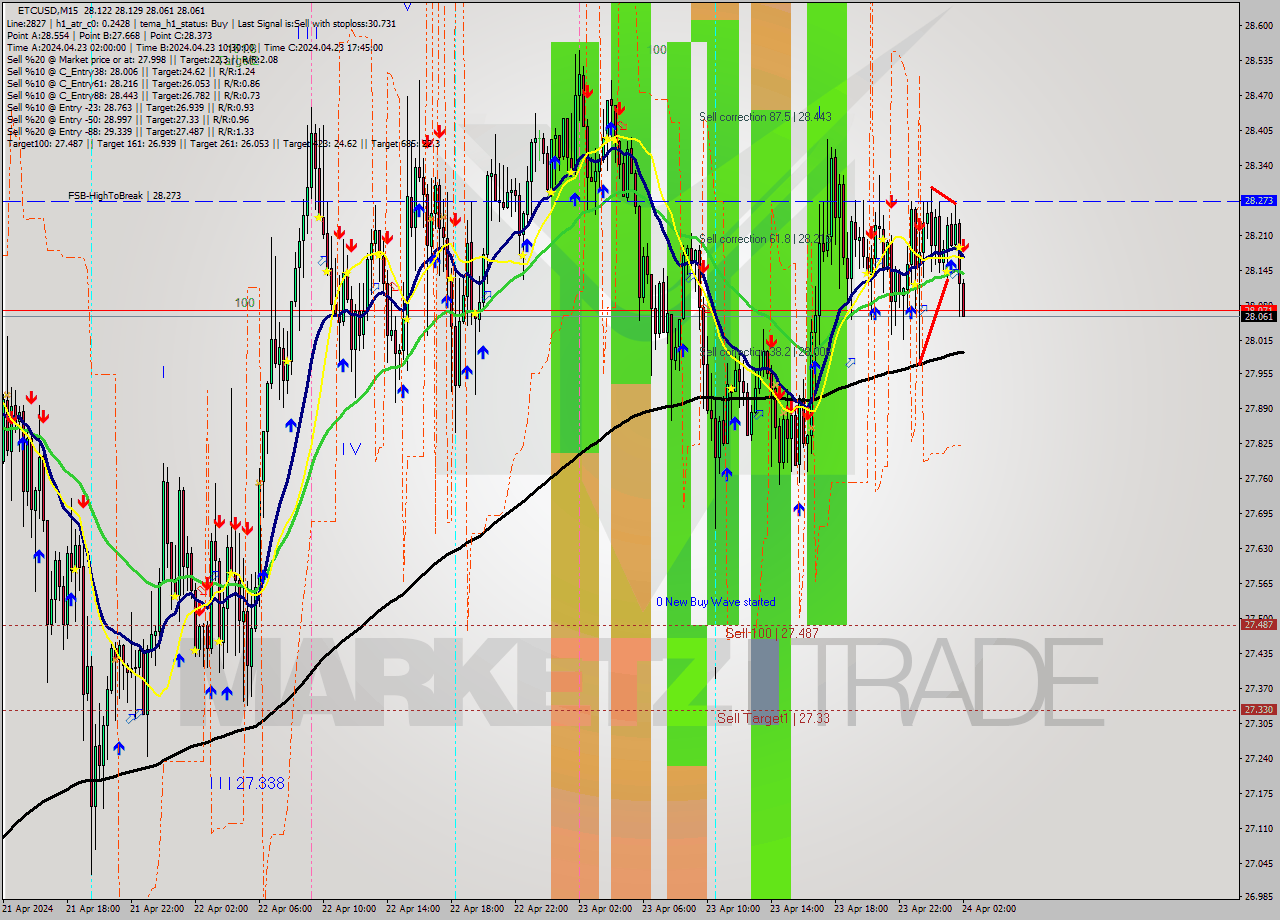Click the 'Target100: 27.487' targets line

click(223, 143)
